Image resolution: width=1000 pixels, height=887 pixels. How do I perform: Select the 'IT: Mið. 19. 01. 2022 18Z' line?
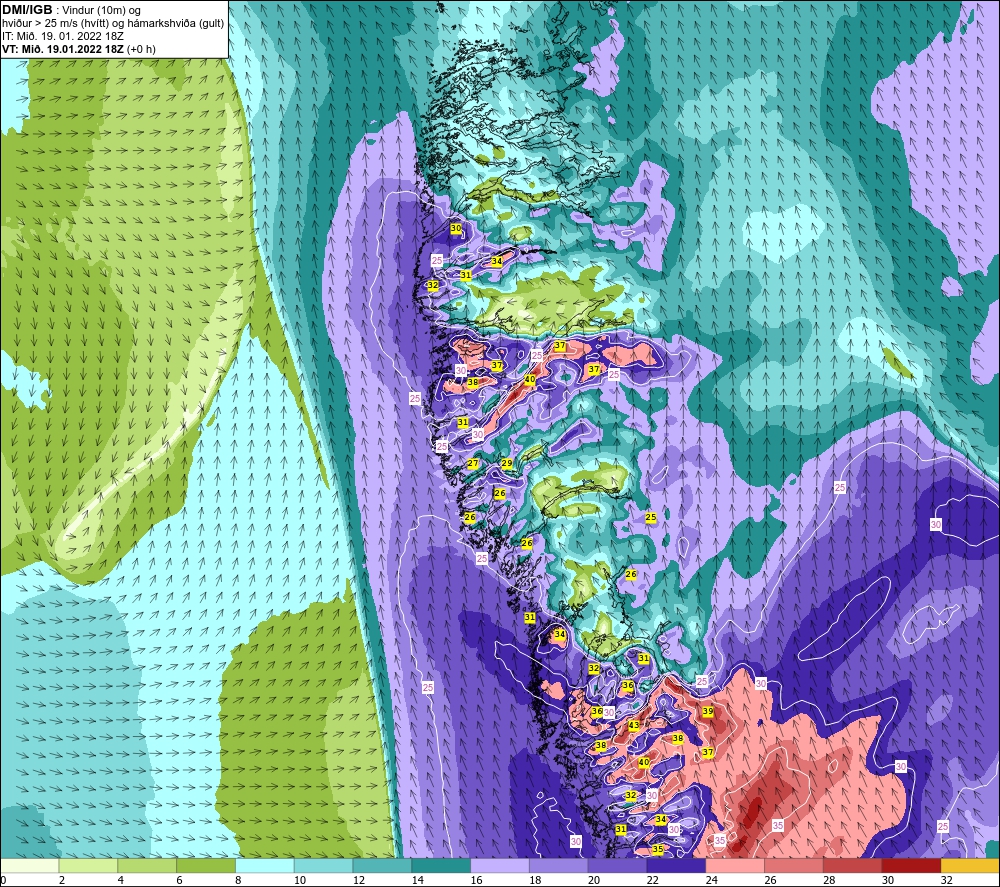point(62,36)
